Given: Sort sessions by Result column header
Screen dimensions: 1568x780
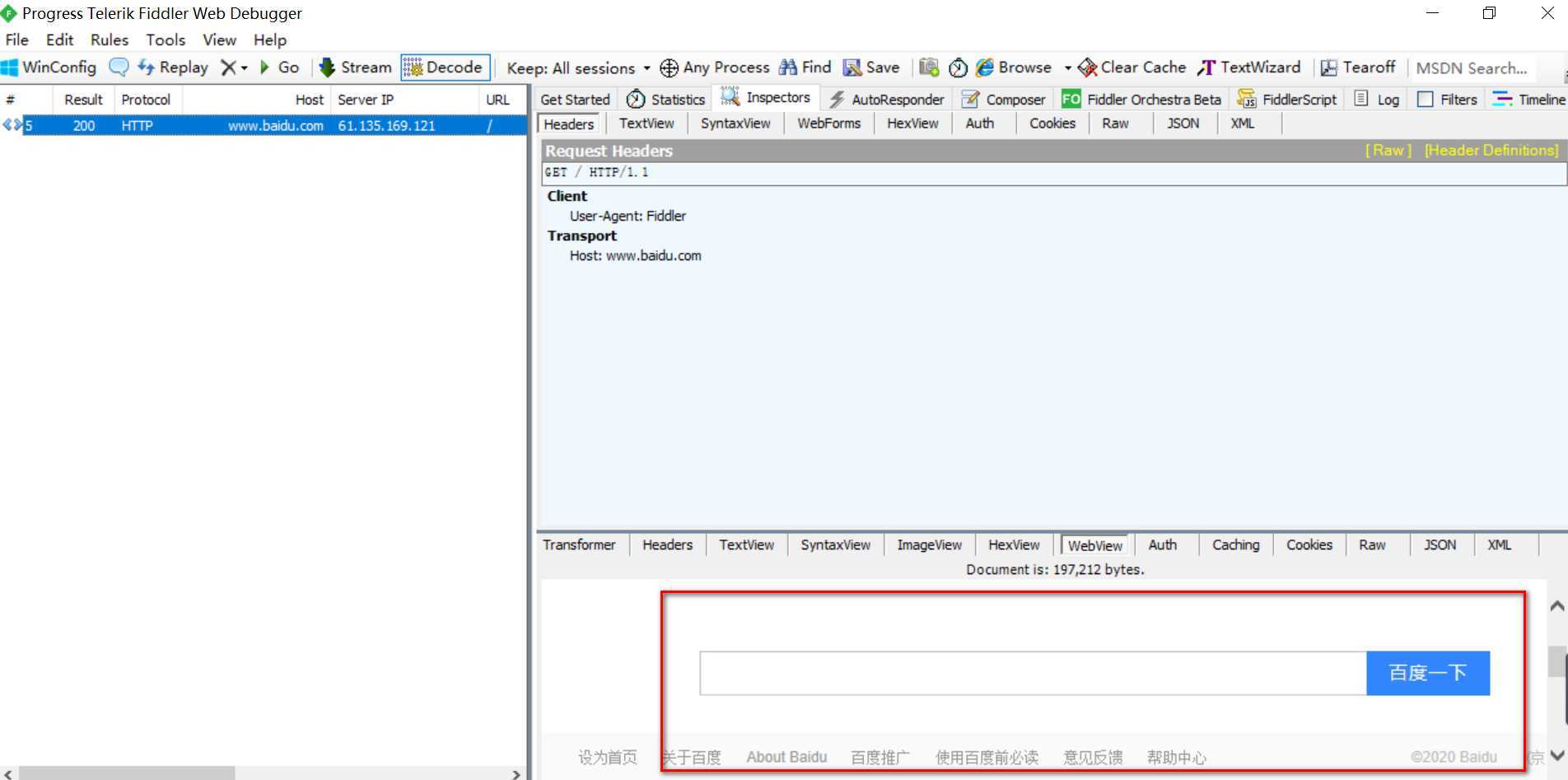Looking at the screenshot, I should tap(83, 100).
